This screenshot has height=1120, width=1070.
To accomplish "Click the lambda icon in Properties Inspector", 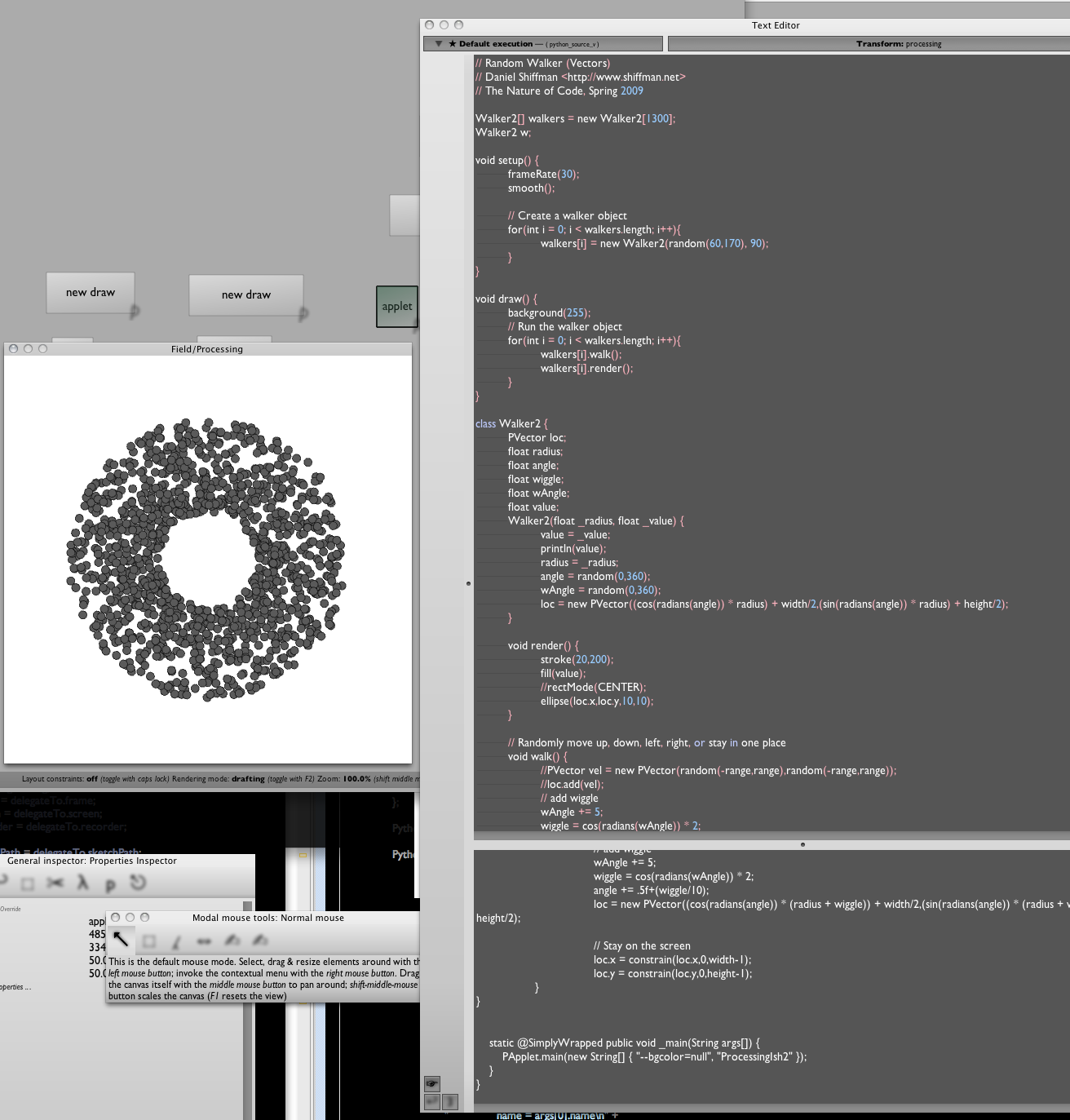I will pyautogui.click(x=82, y=883).
